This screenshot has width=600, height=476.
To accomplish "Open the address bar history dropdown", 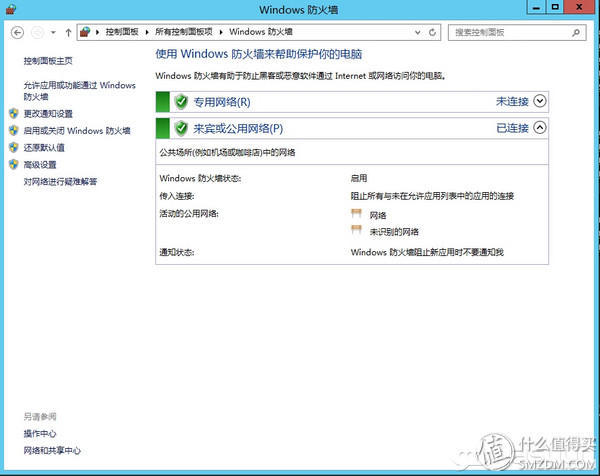I will [414, 32].
